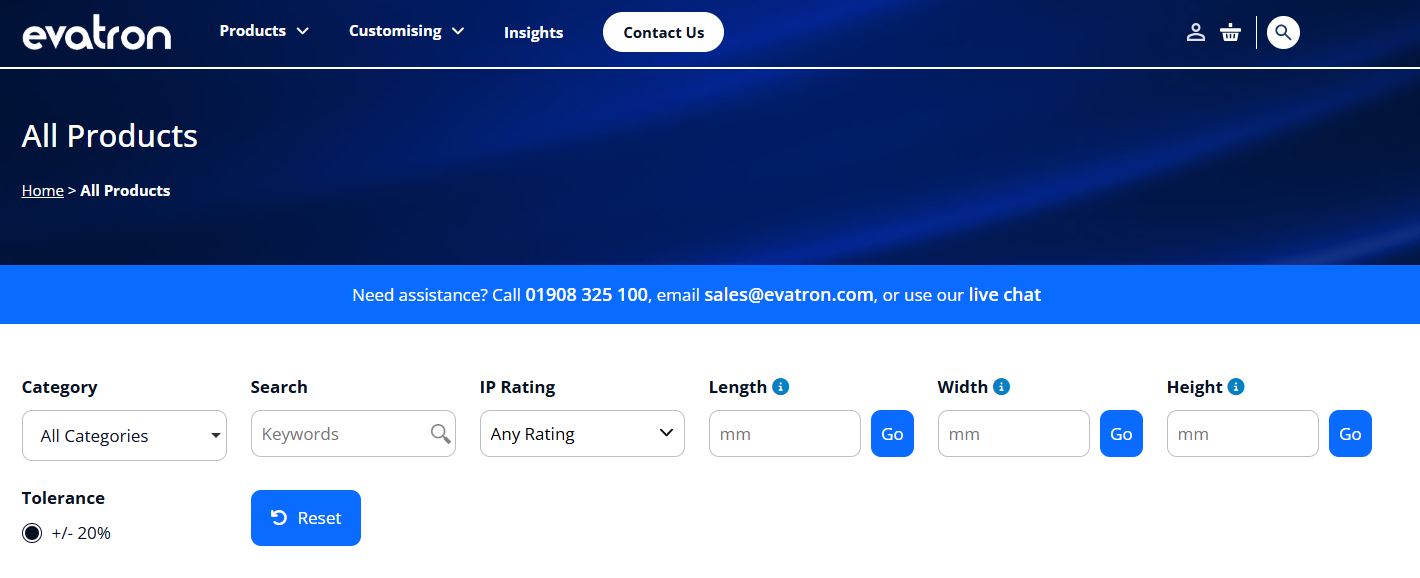Open the Customising menu
Image resolution: width=1420 pixels, height=578 pixels.
(x=406, y=31)
